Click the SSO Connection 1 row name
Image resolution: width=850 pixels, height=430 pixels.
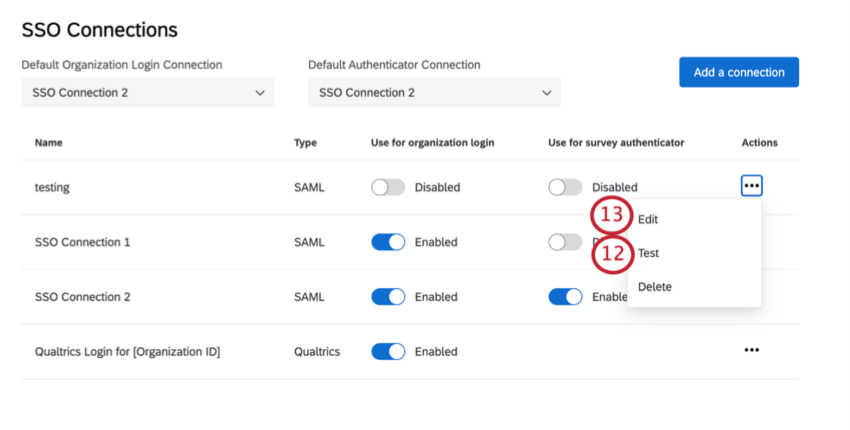pyautogui.click(x=82, y=242)
